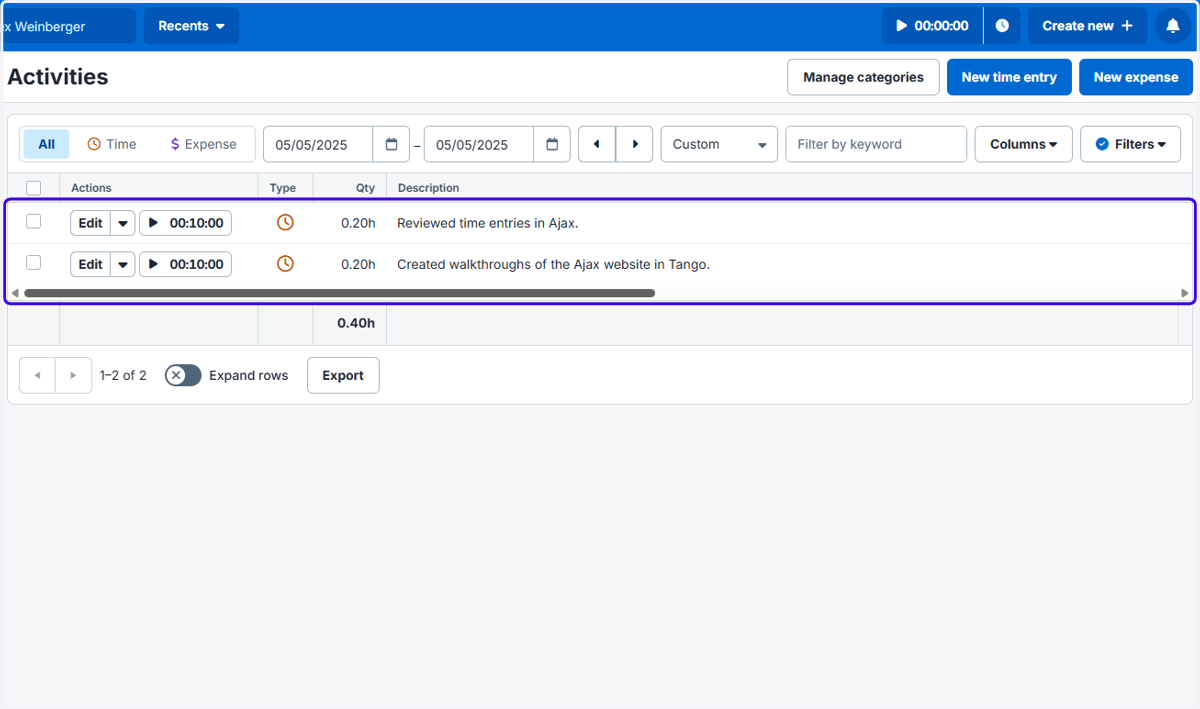Check the box for Created walkthroughs row

(x=33, y=263)
